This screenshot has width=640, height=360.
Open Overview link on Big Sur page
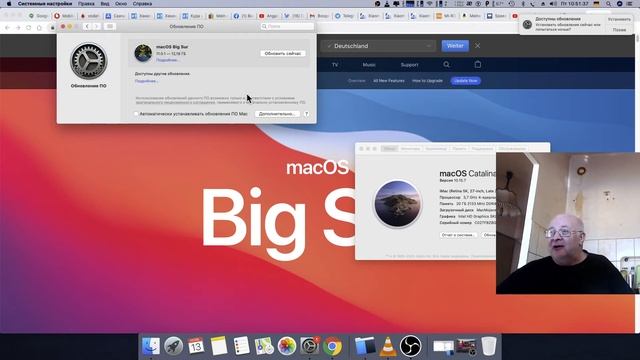[x=357, y=81]
